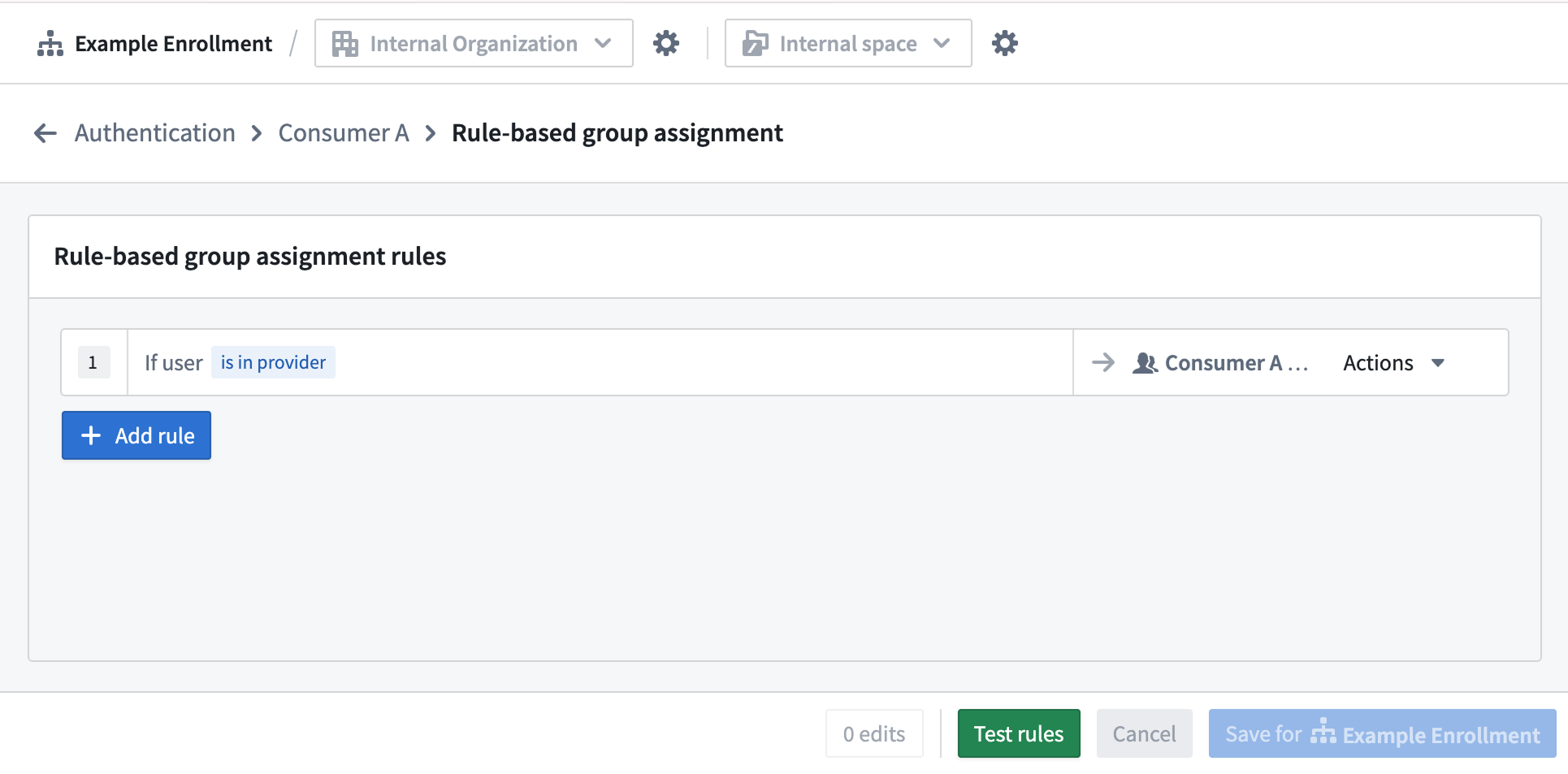Open the Actions dropdown for rule 1
The width and height of the screenshot is (1568, 774).
pyautogui.click(x=1393, y=363)
